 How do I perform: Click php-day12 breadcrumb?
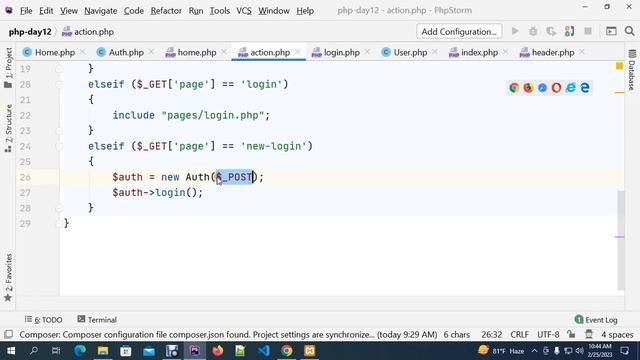(30, 31)
